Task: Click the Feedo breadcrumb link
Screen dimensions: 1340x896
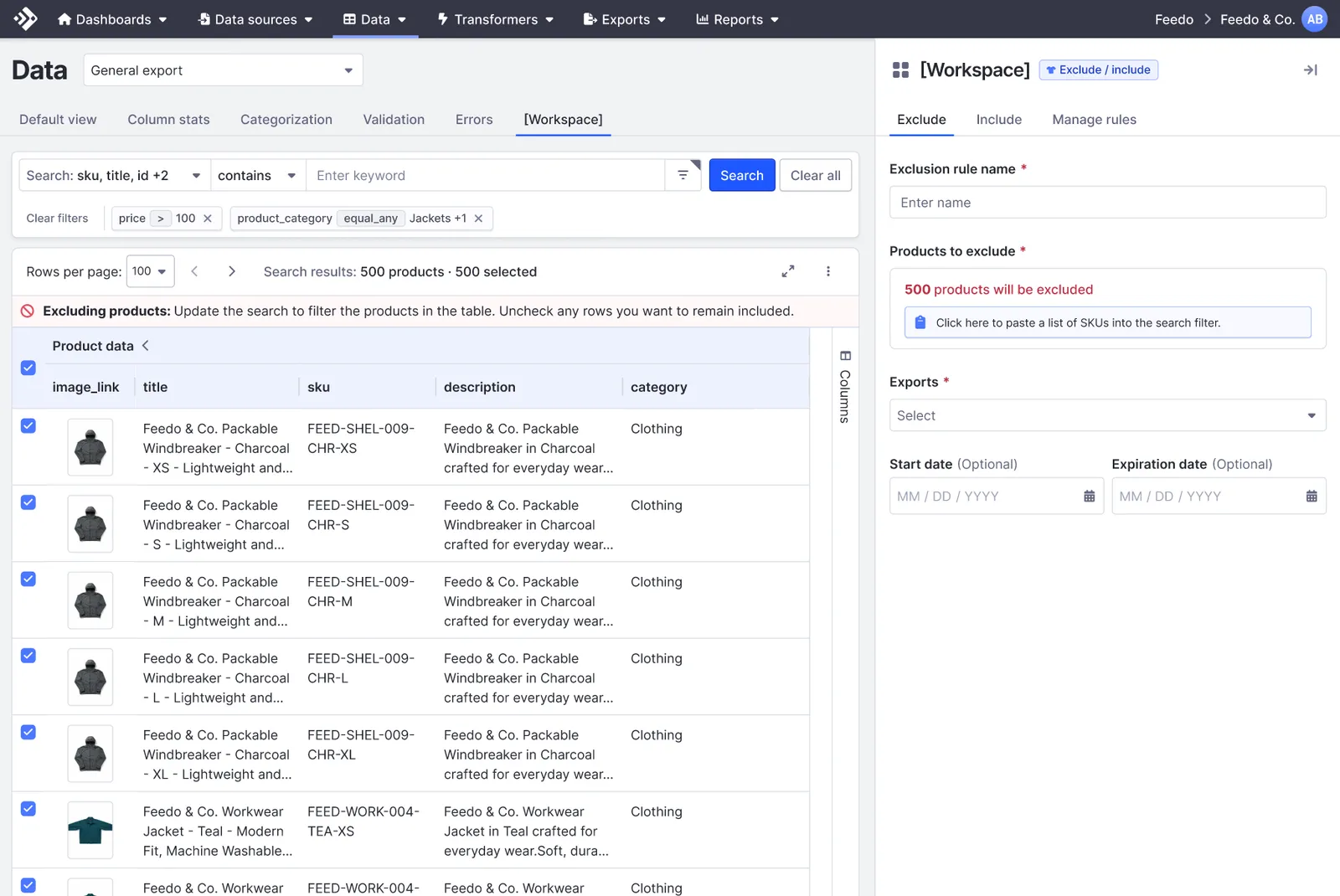Action: [x=1173, y=19]
